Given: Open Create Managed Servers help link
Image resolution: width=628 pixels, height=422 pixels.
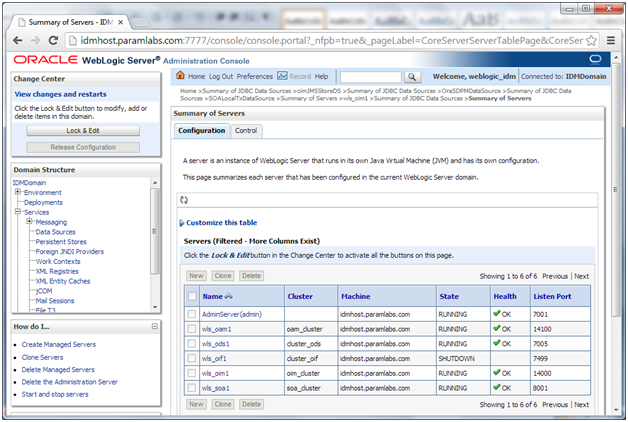Looking at the screenshot, I should point(58,344).
